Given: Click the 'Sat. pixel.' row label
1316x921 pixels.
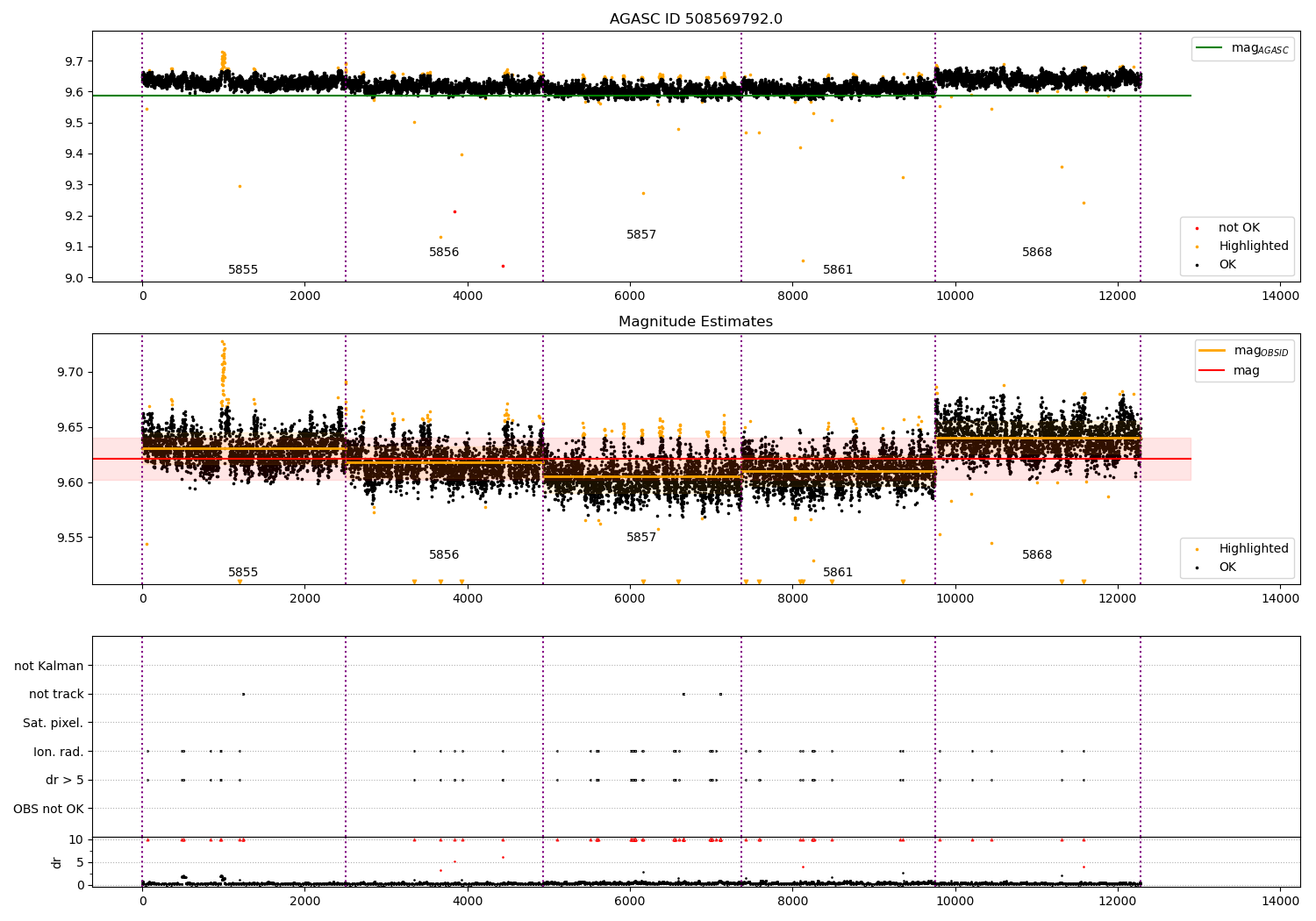Looking at the screenshot, I should point(54,723).
